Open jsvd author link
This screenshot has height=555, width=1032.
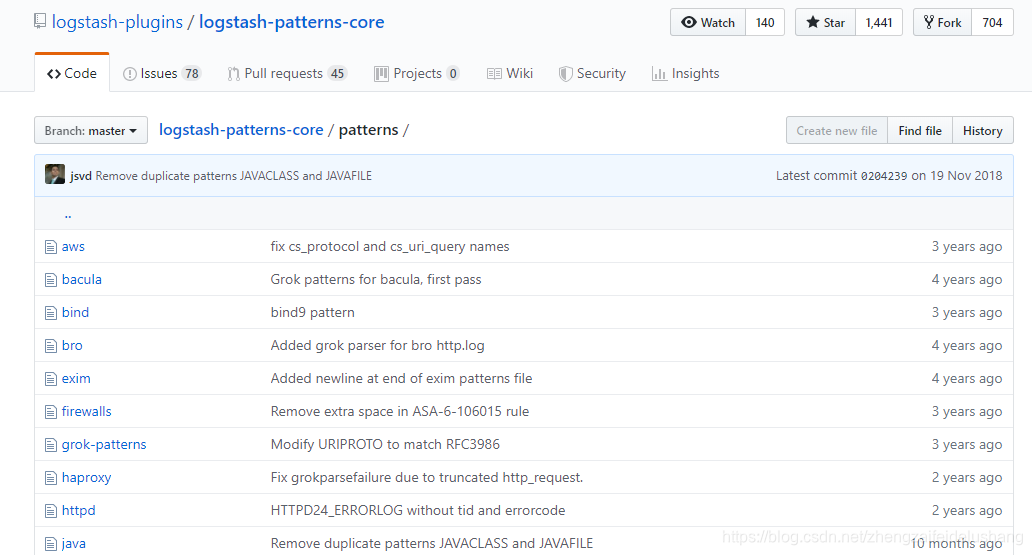(x=81, y=176)
